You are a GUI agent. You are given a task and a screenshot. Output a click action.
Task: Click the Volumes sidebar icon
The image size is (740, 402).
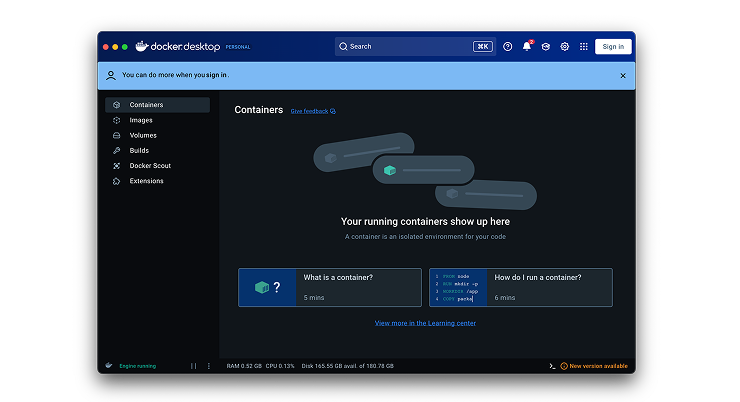pos(117,135)
